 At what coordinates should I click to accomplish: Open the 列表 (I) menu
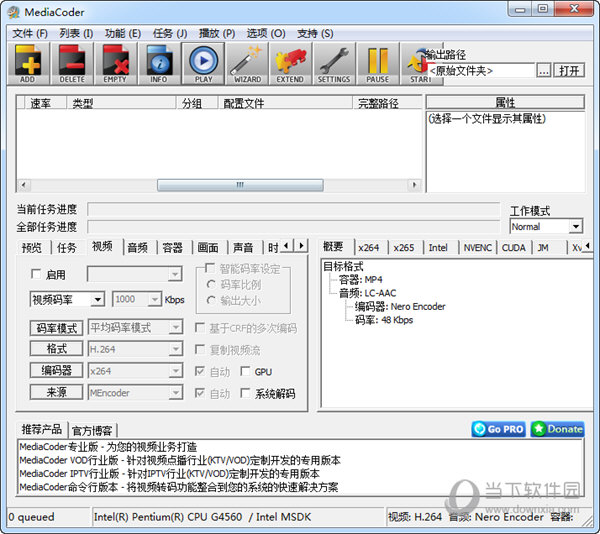tap(76, 34)
